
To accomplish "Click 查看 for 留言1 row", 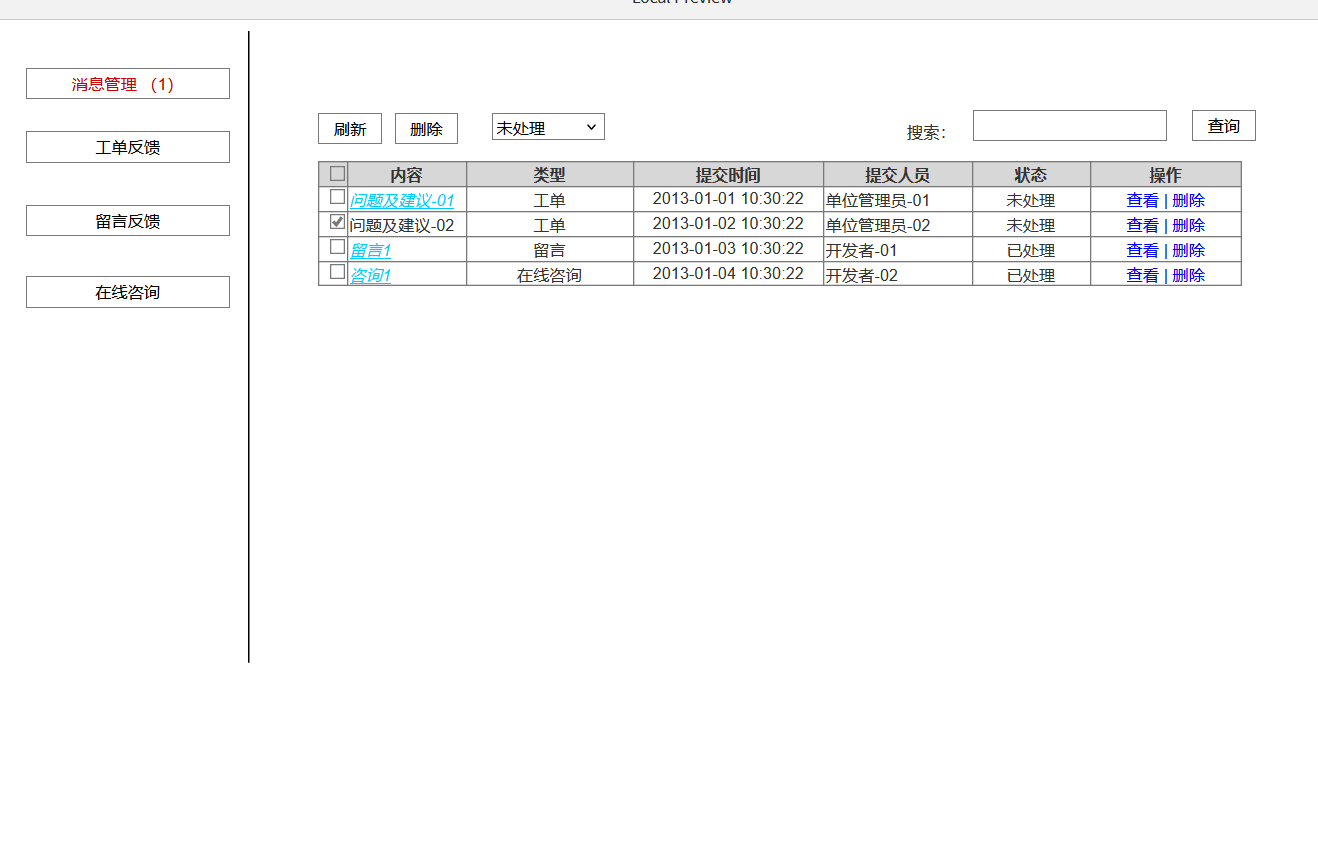I will pyautogui.click(x=1142, y=250).
